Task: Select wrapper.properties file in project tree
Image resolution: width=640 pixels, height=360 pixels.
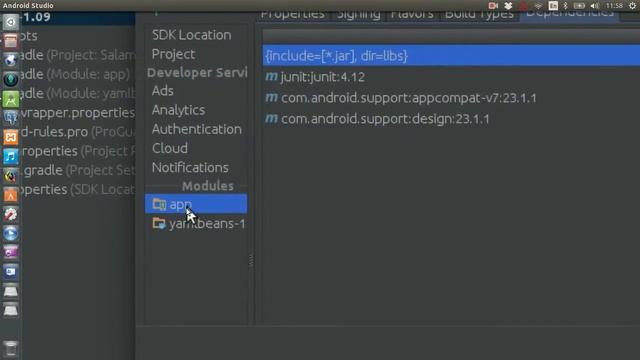Action: point(78,113)
